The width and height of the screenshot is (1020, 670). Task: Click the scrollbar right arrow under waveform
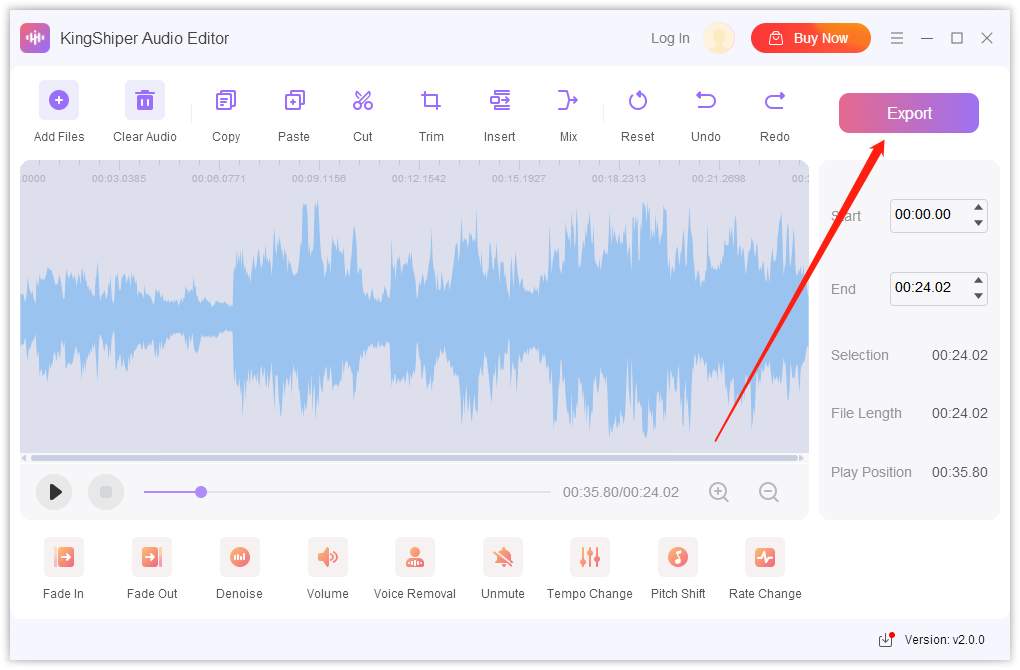point(801,458)
